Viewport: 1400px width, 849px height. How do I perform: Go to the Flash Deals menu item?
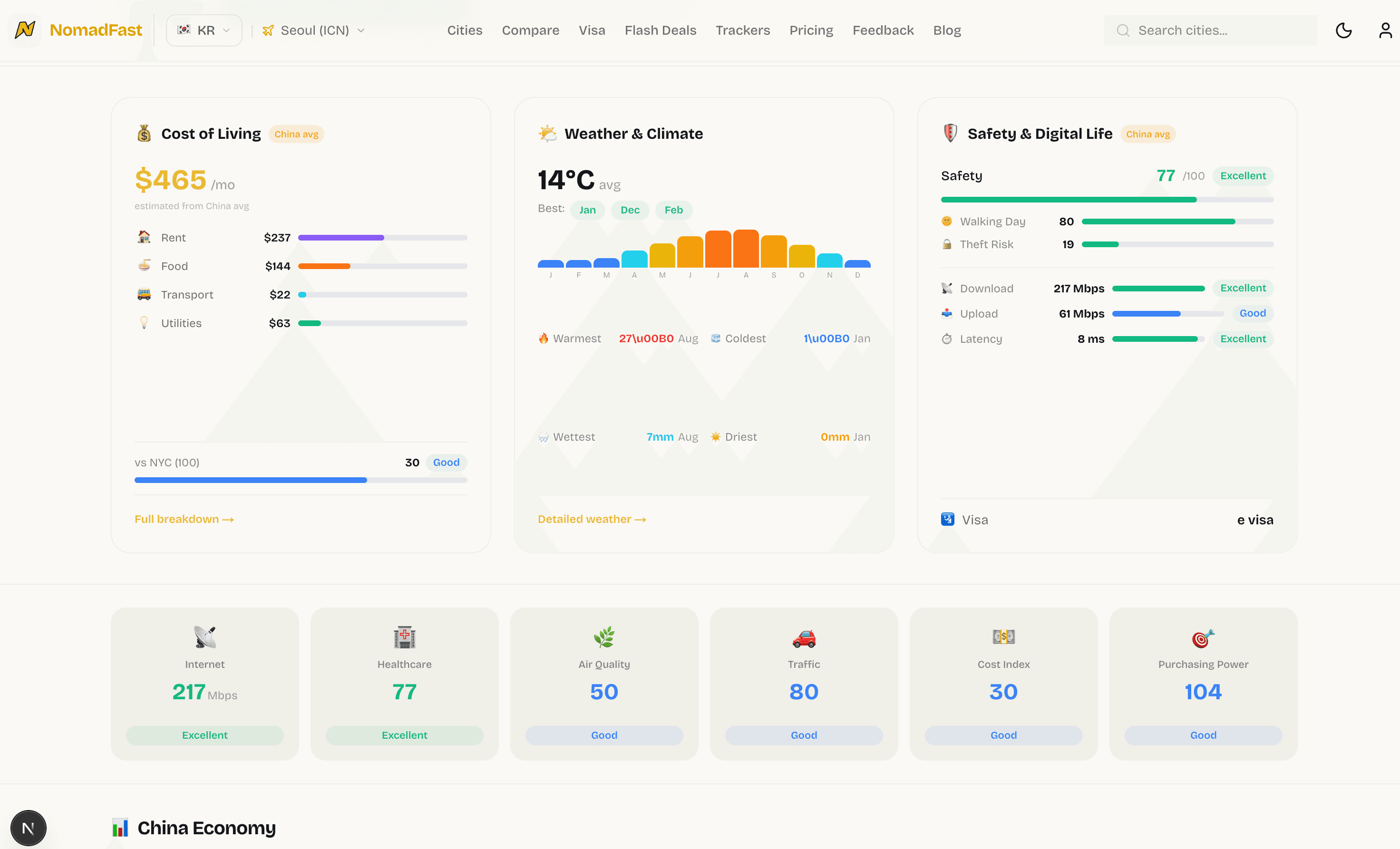(660, 30)
